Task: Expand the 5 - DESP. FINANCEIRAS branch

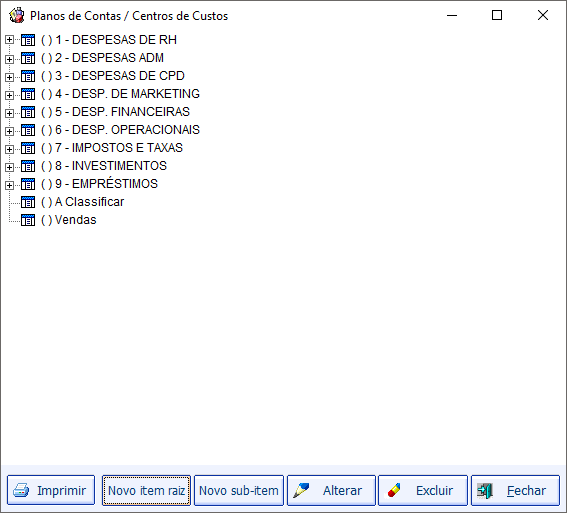Action: pyautogui.click(x=9, y=113)
